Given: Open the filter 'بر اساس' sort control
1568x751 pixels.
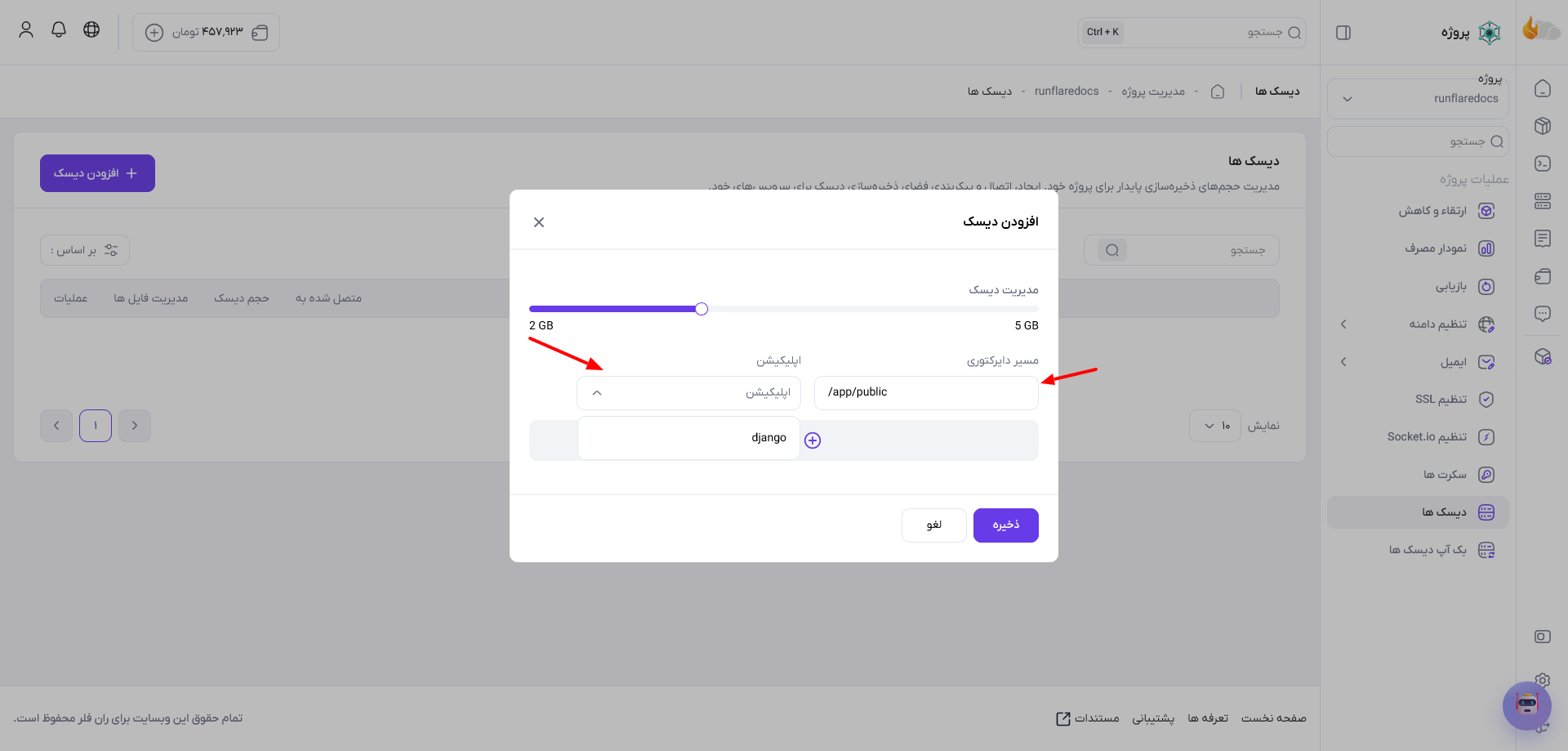Looking at the screenshot, I should 85,250.
